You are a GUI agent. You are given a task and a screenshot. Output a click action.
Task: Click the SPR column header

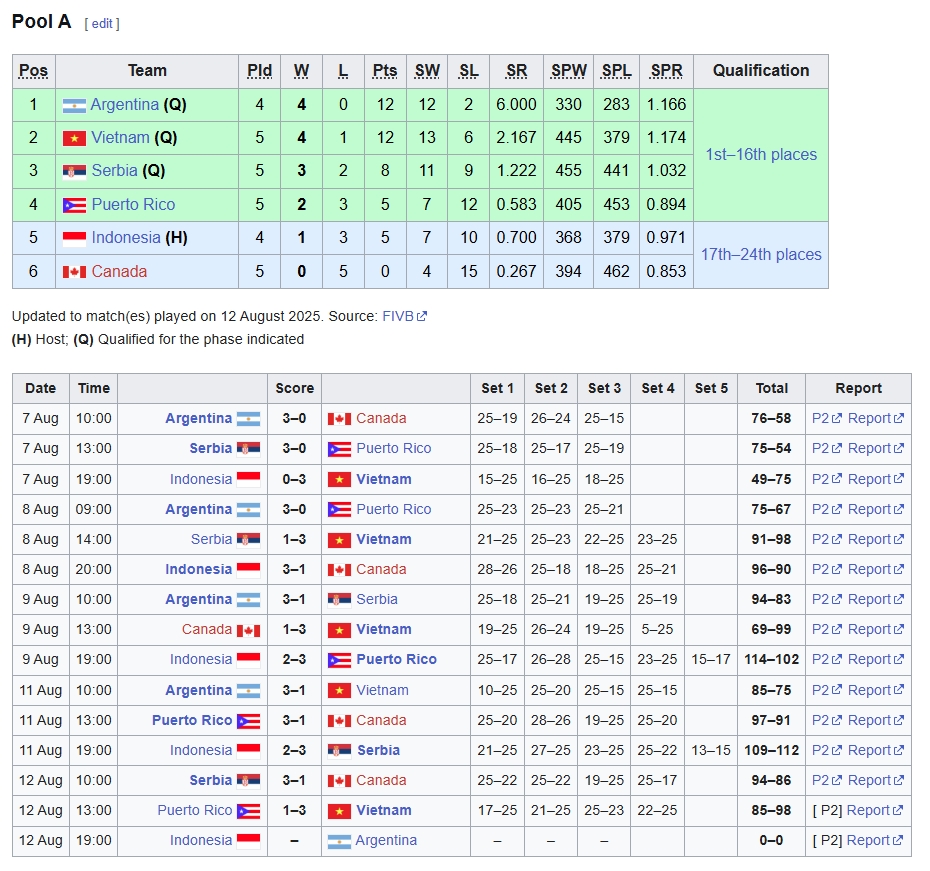(x=667, y=71)
